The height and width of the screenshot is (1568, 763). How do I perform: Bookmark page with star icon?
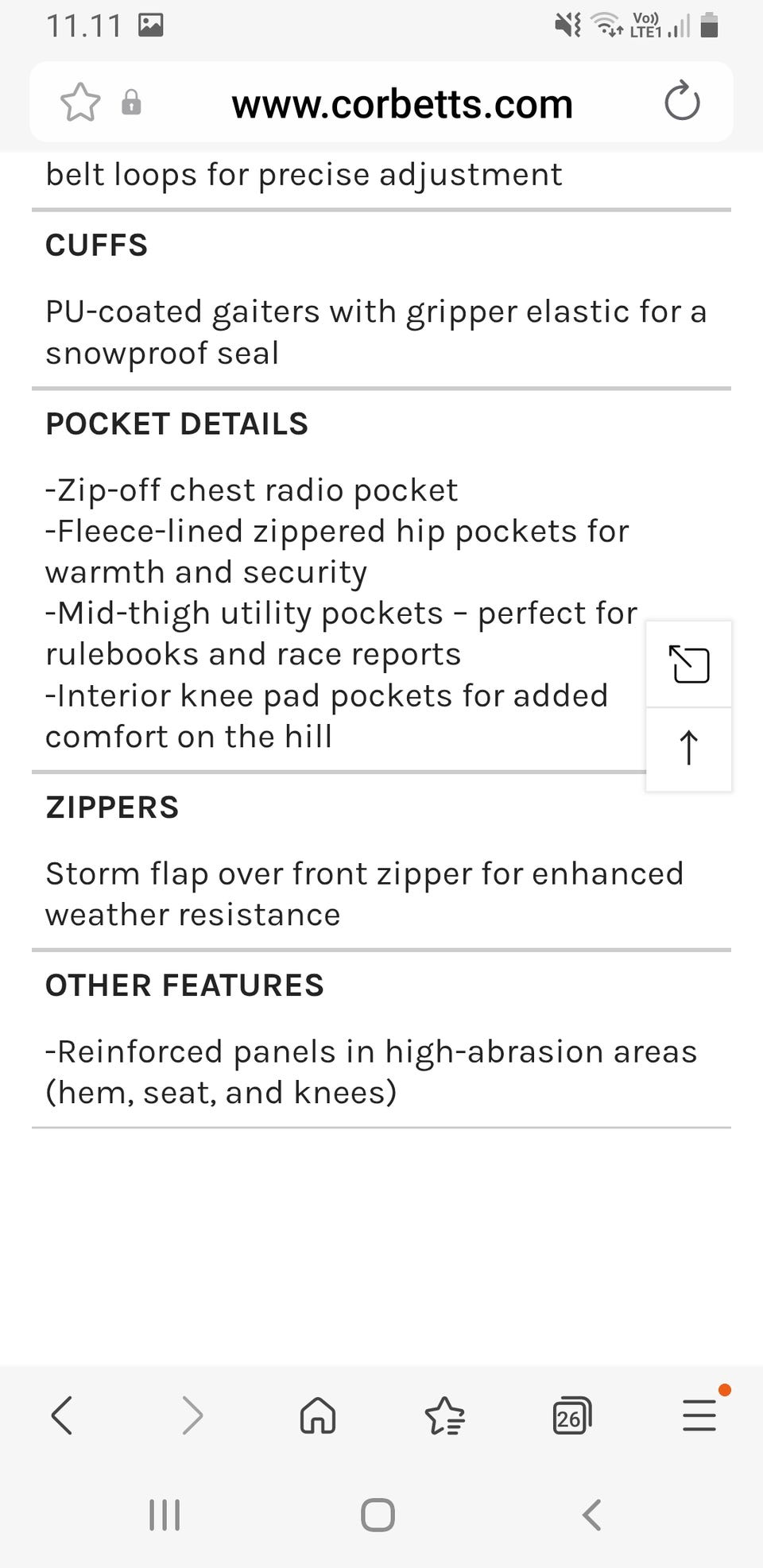(x=80, y=103)
